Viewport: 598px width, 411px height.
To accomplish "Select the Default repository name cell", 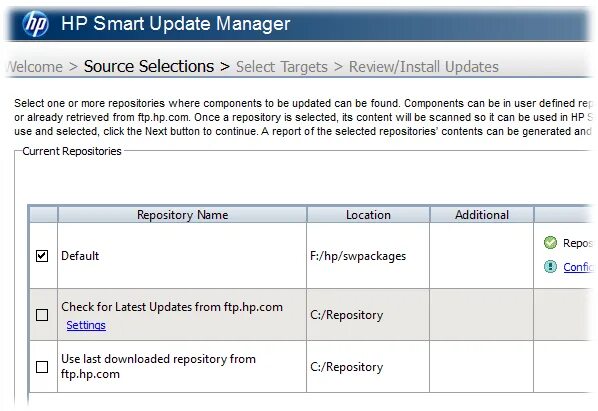I will 182,256.
